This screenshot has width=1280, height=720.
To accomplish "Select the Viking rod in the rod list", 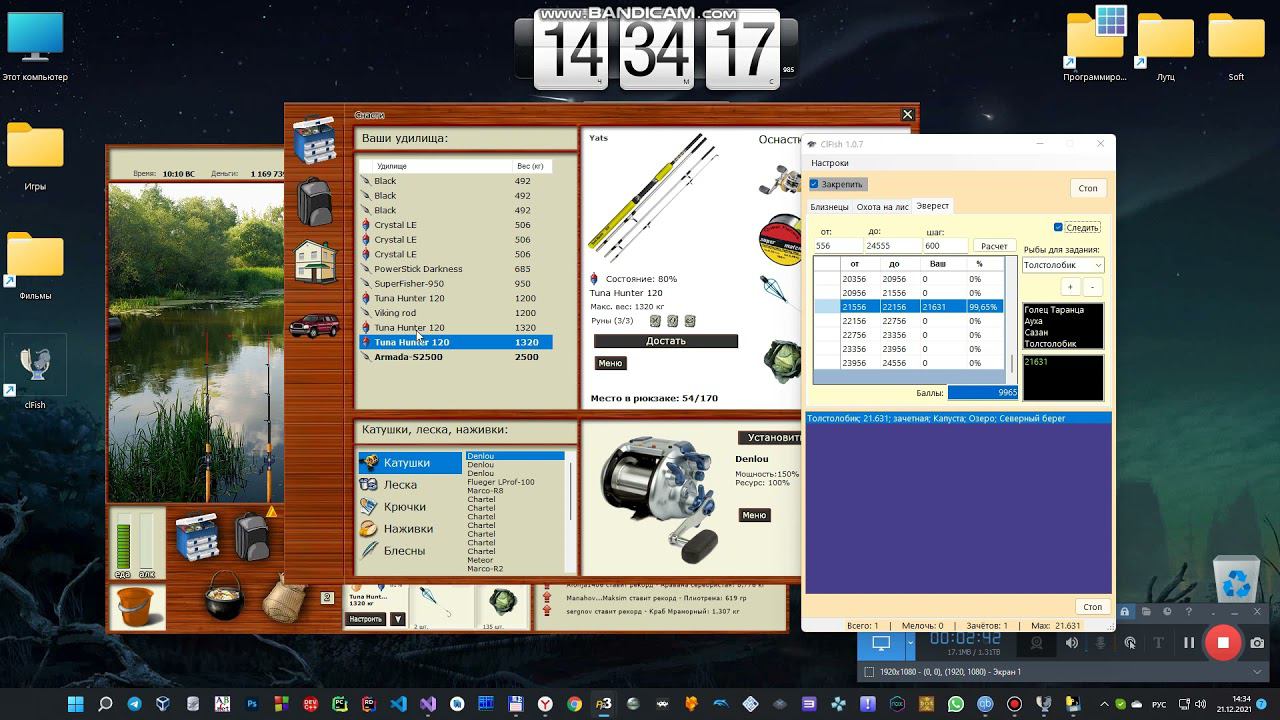I will [x=456, y=313].
